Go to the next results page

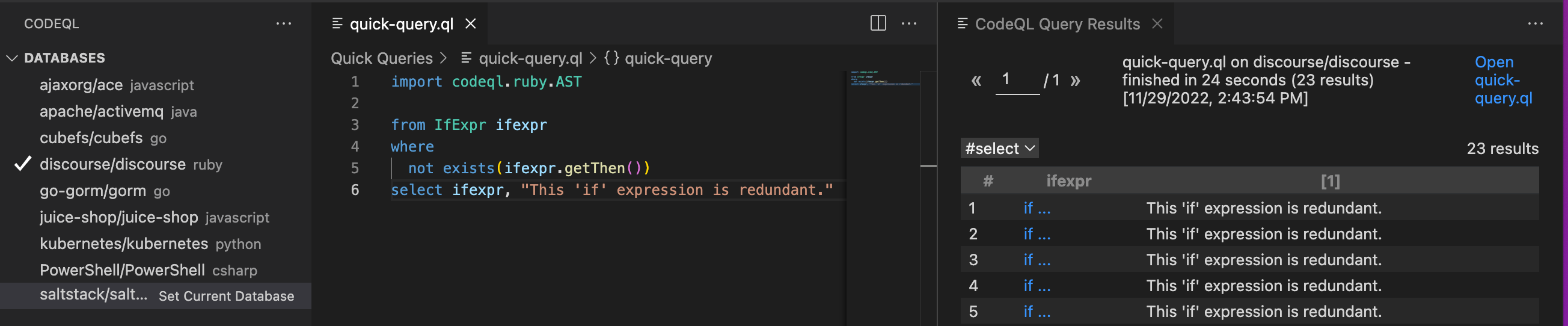(1075, 81)
